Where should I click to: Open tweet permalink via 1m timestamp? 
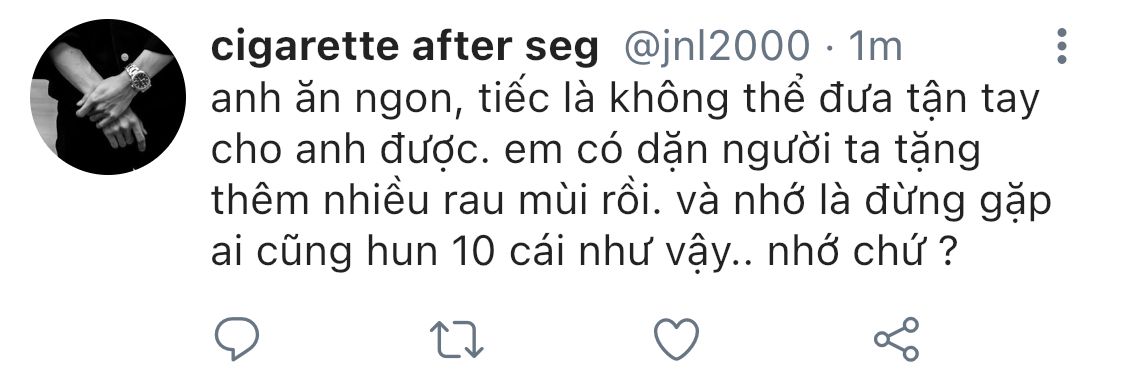click(x=875, y=47)
